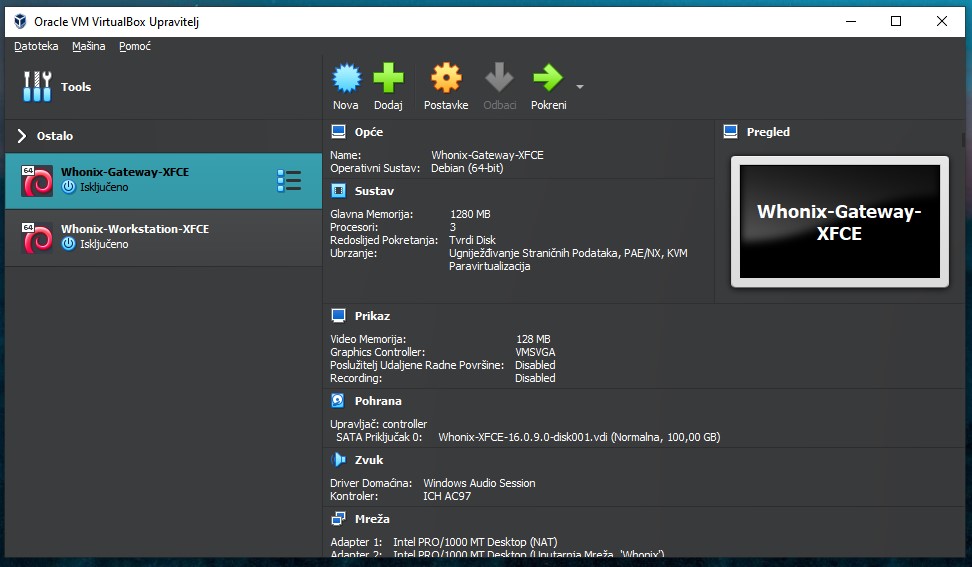Click the Sustav section chip icon
The height and width of the screenshot is (567, 972).
coord(339,191)
